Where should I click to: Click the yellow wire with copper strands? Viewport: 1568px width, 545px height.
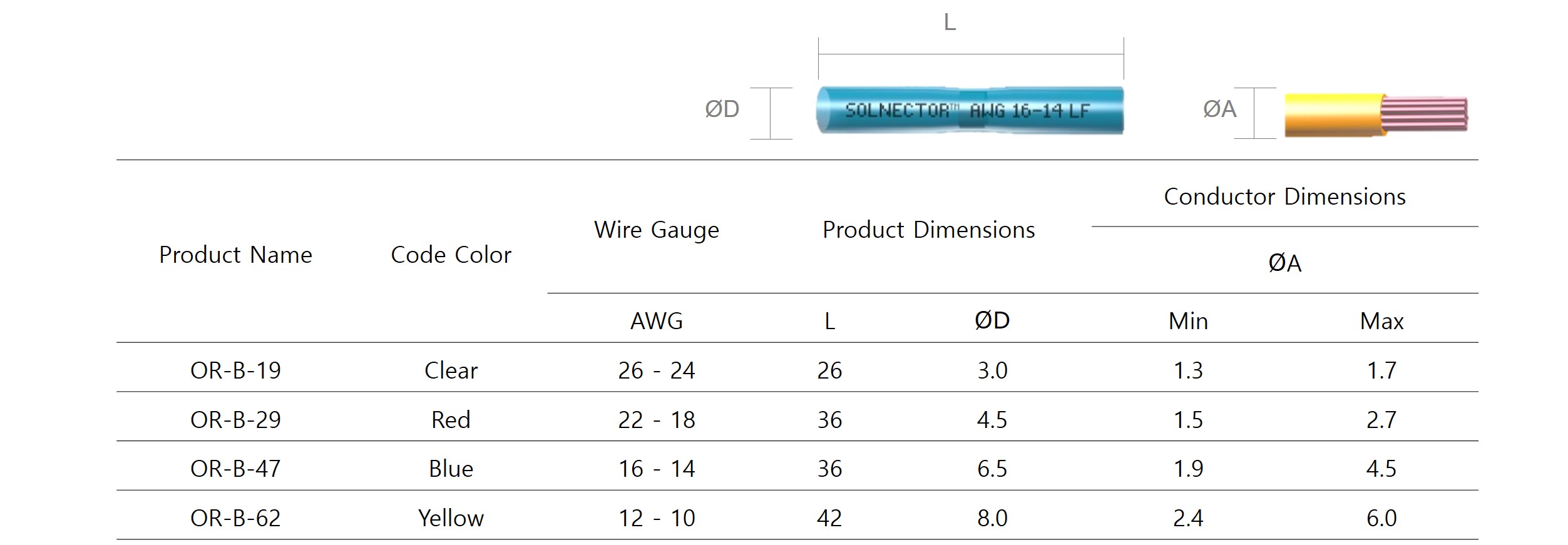point(1375,115)
